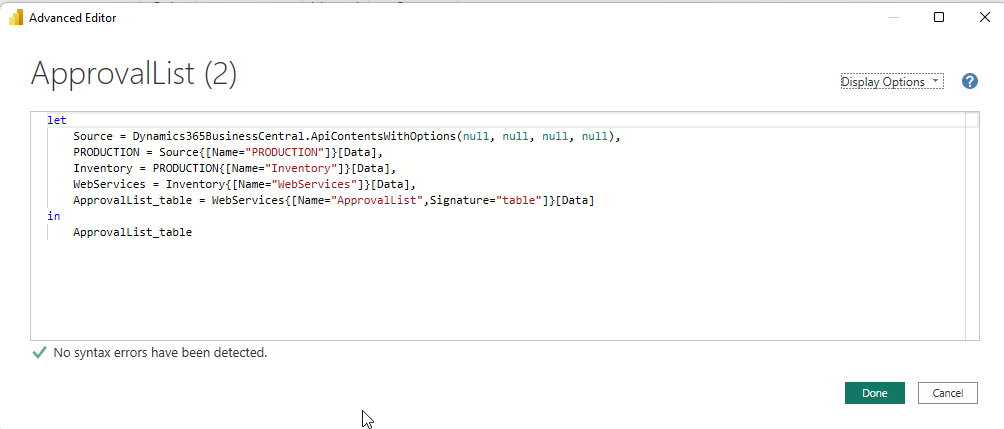Click the ApprovalList (2) query title
This screenshot has width=1004, height=429.
click(134, 73)
